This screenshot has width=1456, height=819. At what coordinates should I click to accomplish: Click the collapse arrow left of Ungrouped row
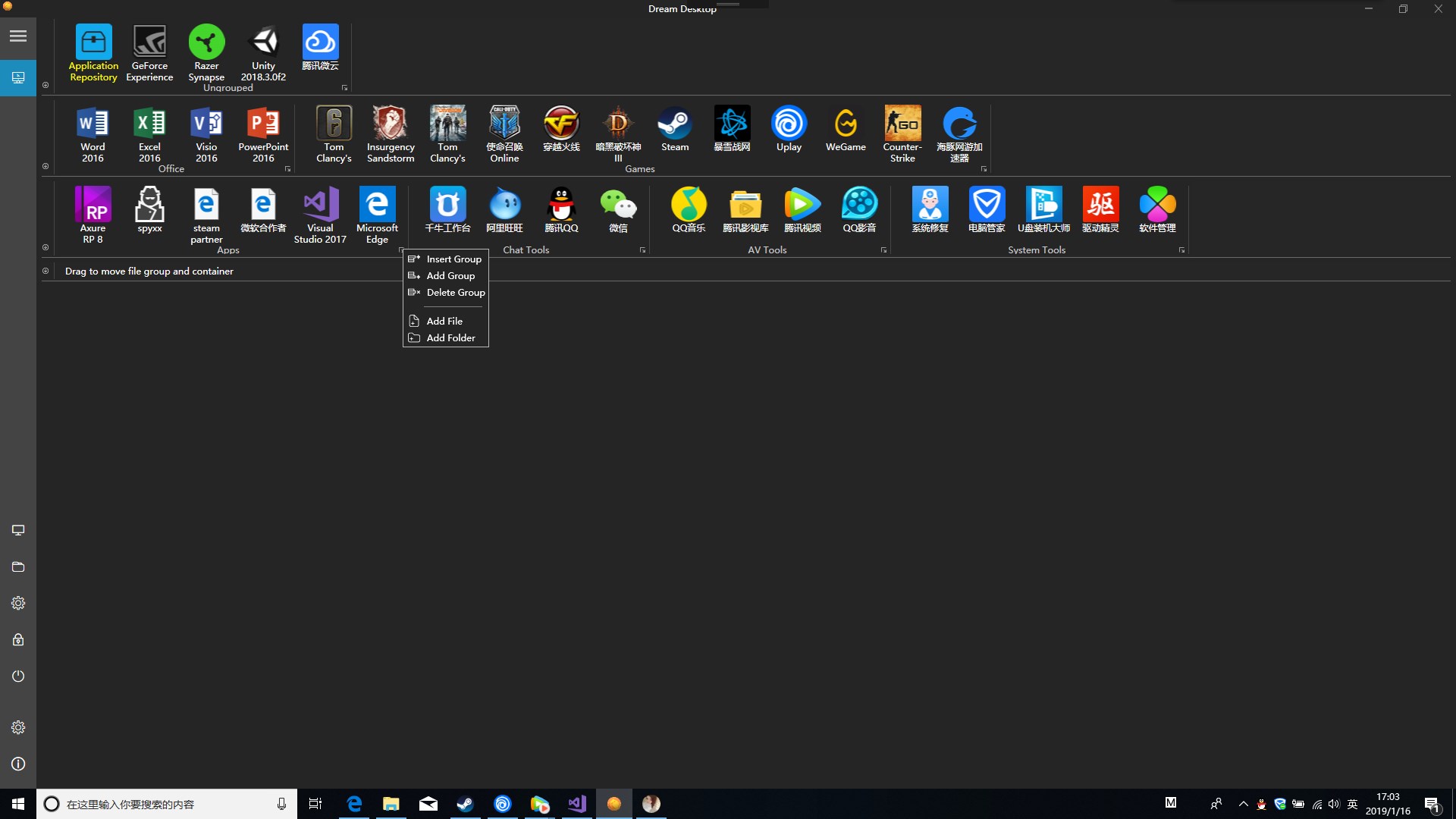coord(45,85)
